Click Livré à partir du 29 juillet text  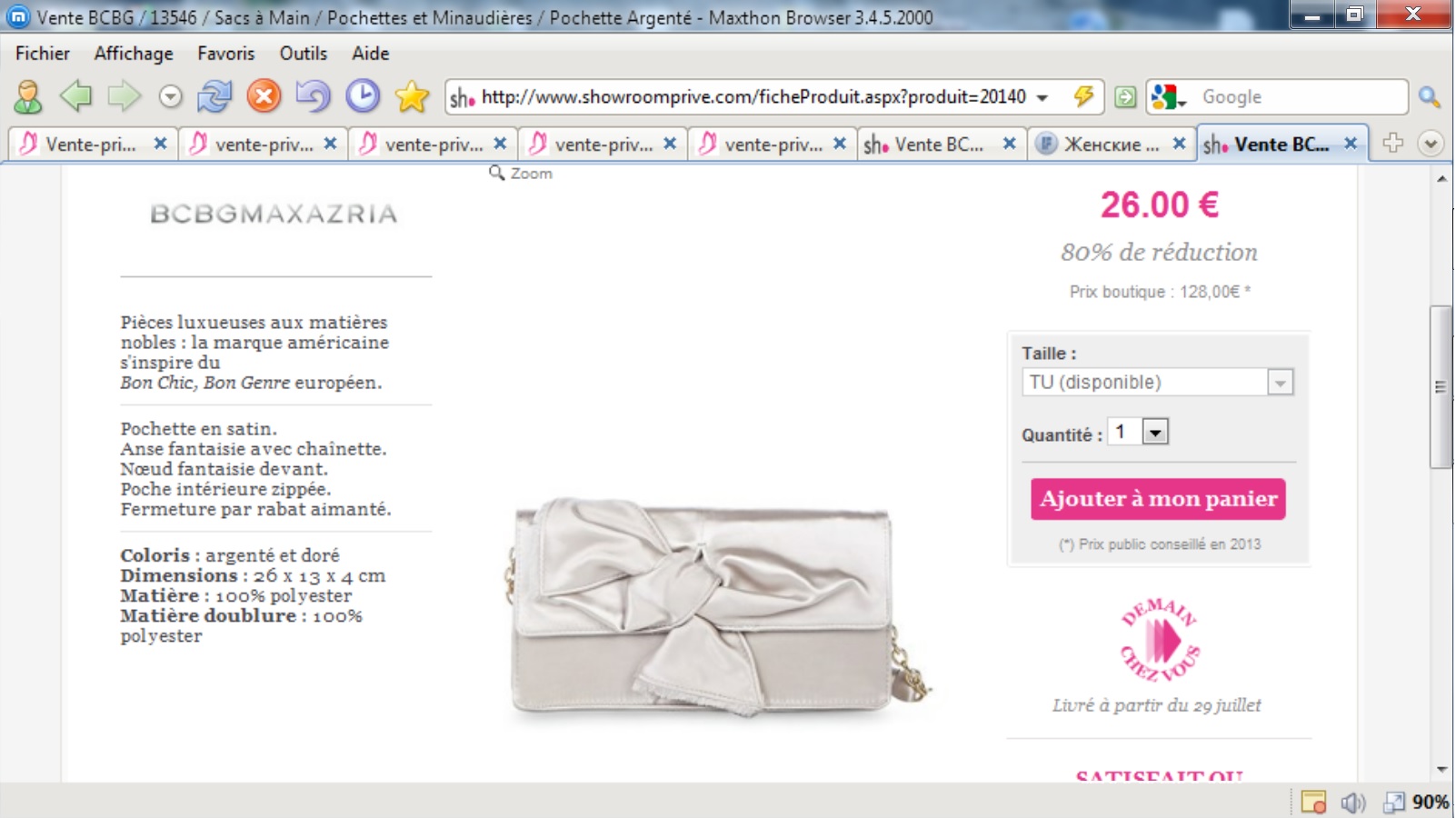click(1157, 705)
